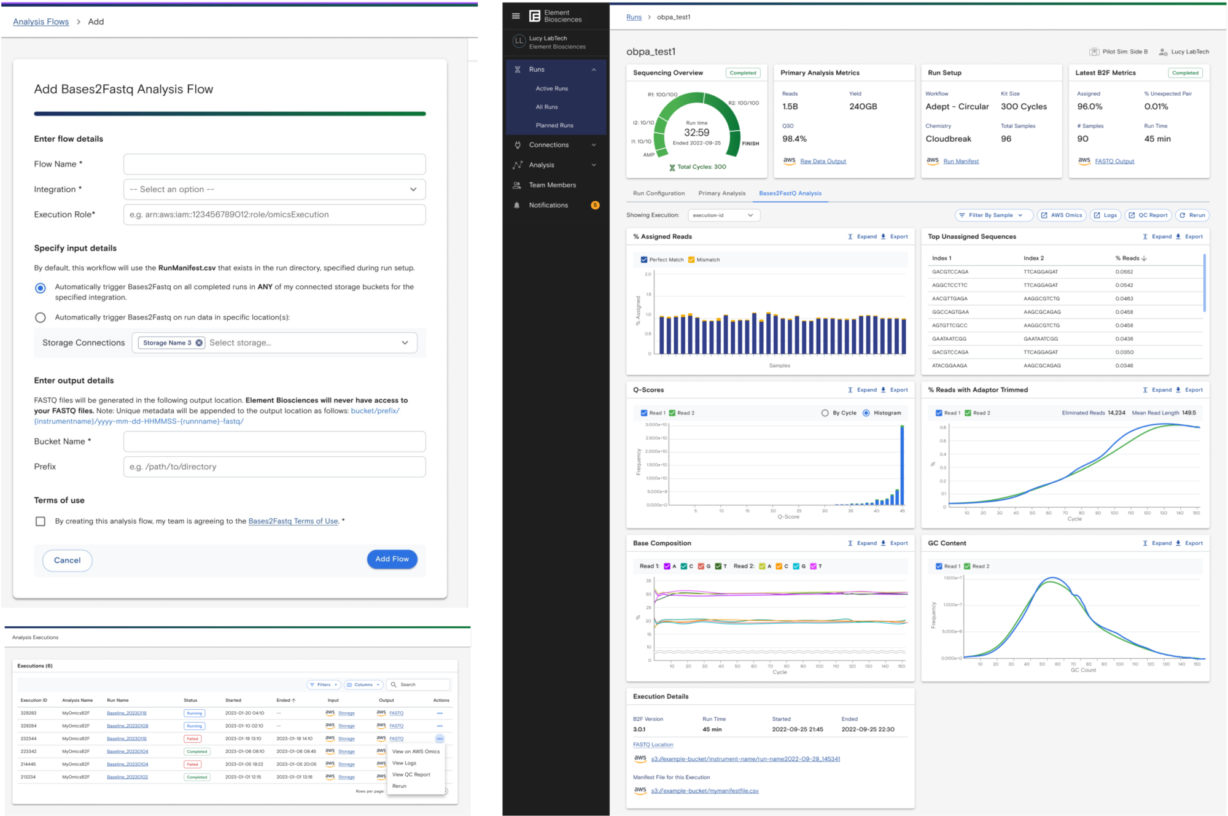Choose View Logs in context menu
1228x816 pixels.
[x=404, y=763]
